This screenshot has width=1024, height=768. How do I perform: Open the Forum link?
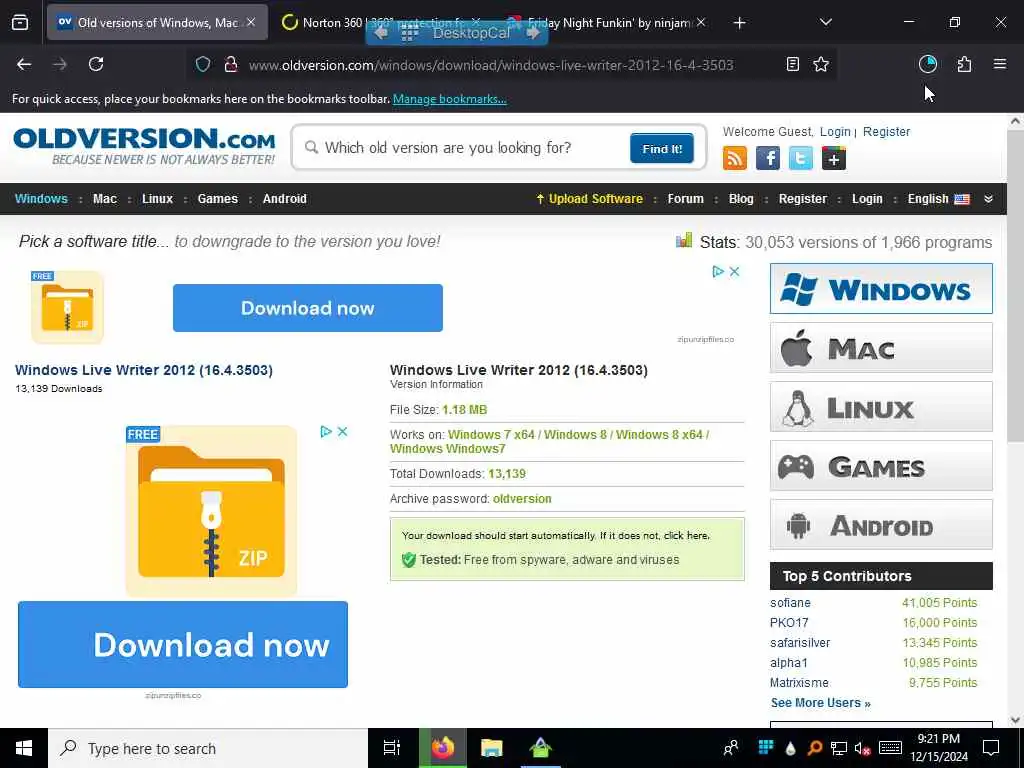[x=686, y=199]
